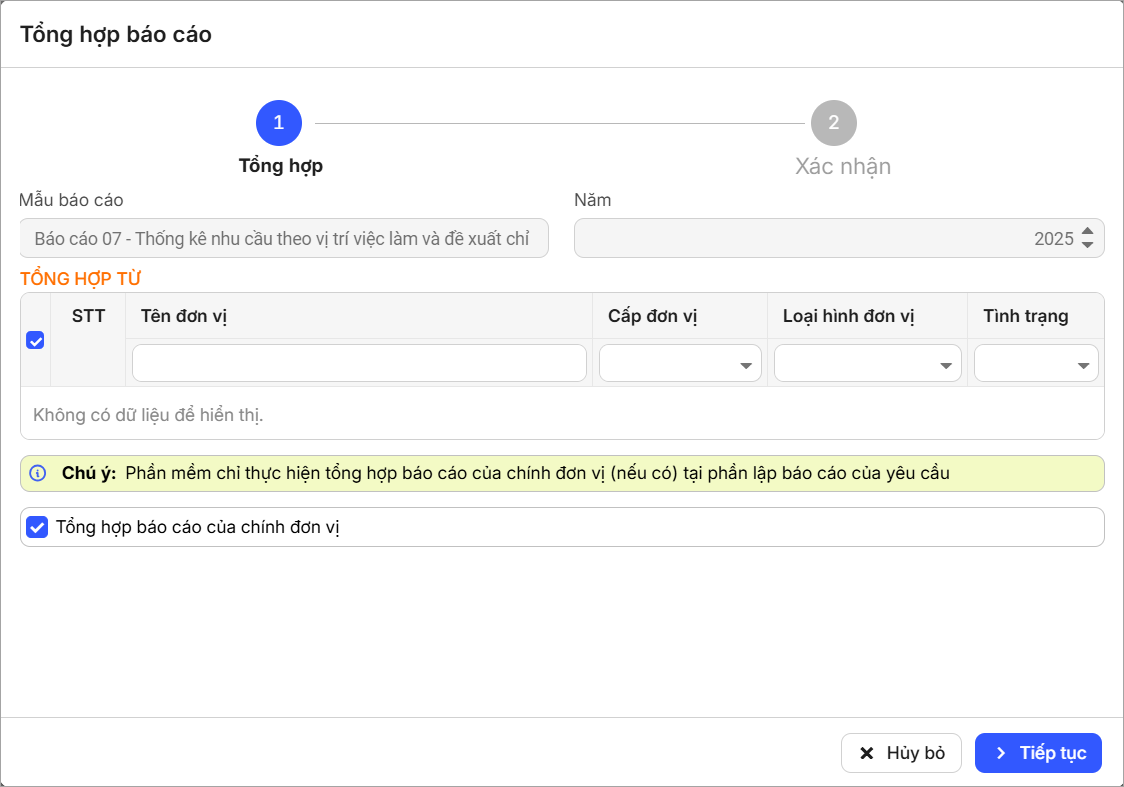Open the Cấp đơn vị filter dropdown
1124x787 pixels.
point(680,364)
